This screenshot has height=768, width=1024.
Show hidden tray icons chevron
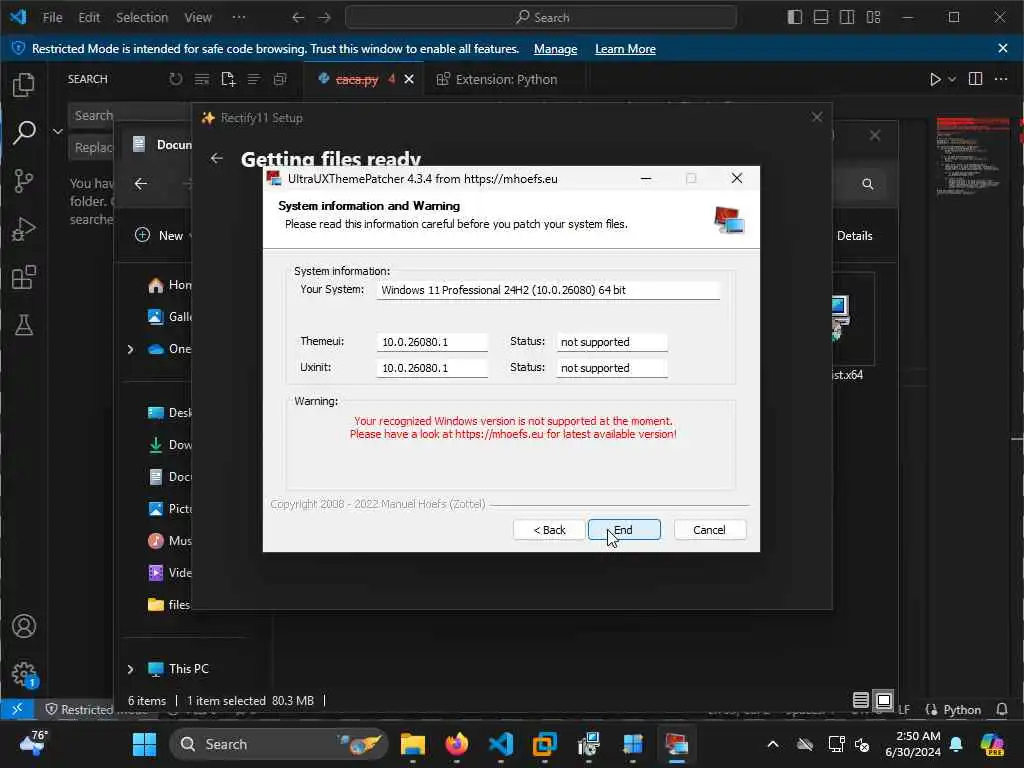pos(773,744)
